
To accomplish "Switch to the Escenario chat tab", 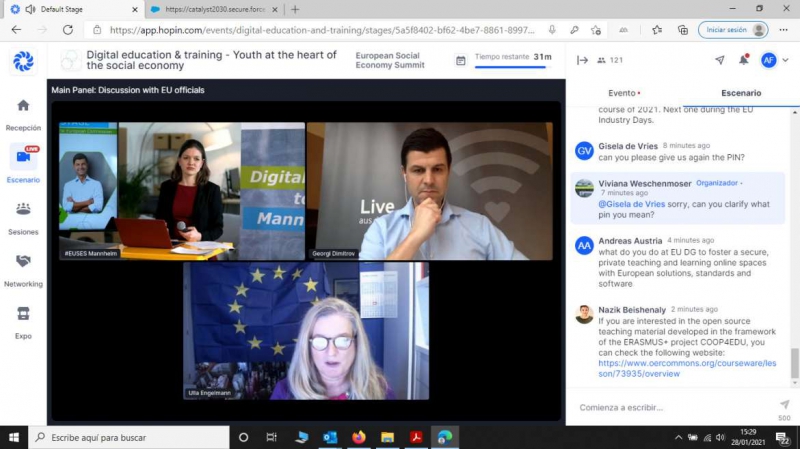I will click(741, 93).
